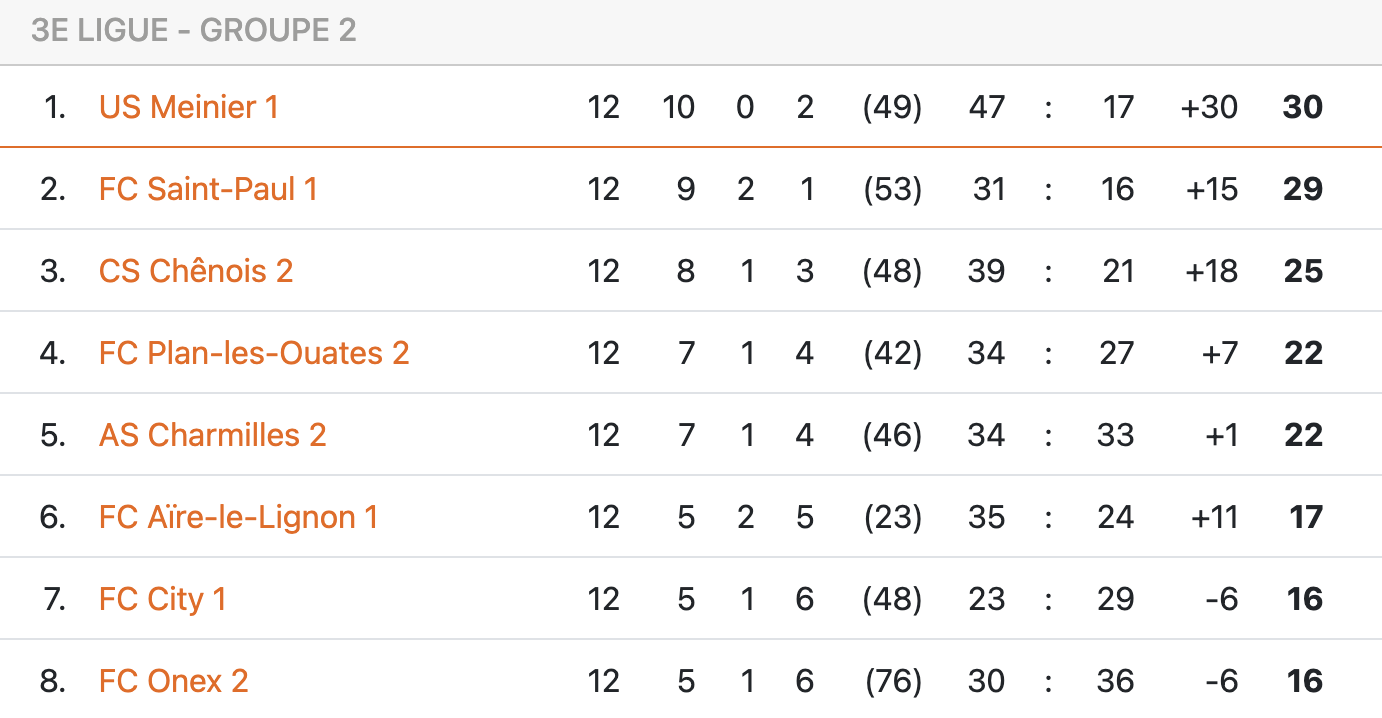Click the FC Plan-les-Ouates 2 team name

254,353
